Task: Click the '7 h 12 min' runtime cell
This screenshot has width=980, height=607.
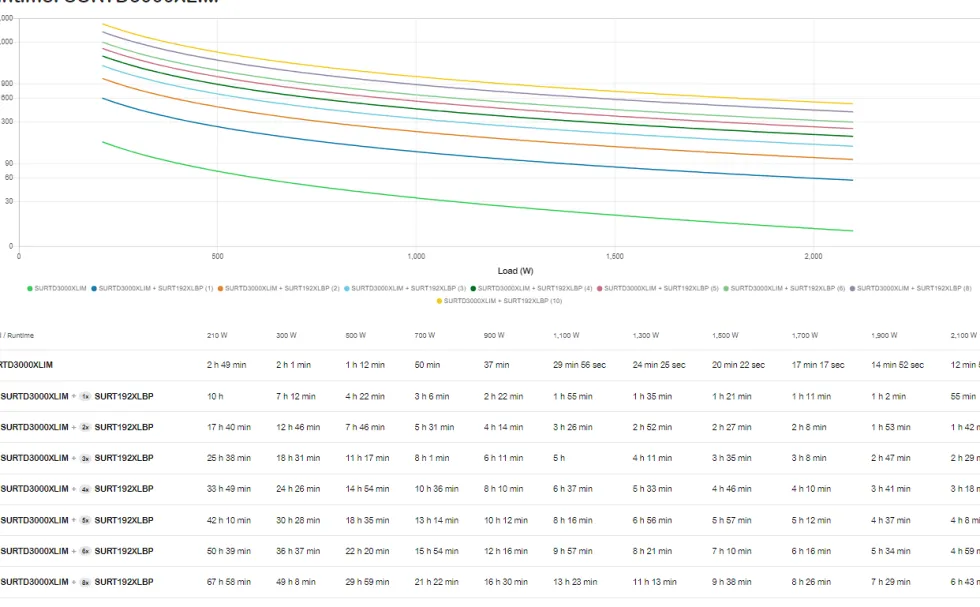Action: click(x=296, y=396)
